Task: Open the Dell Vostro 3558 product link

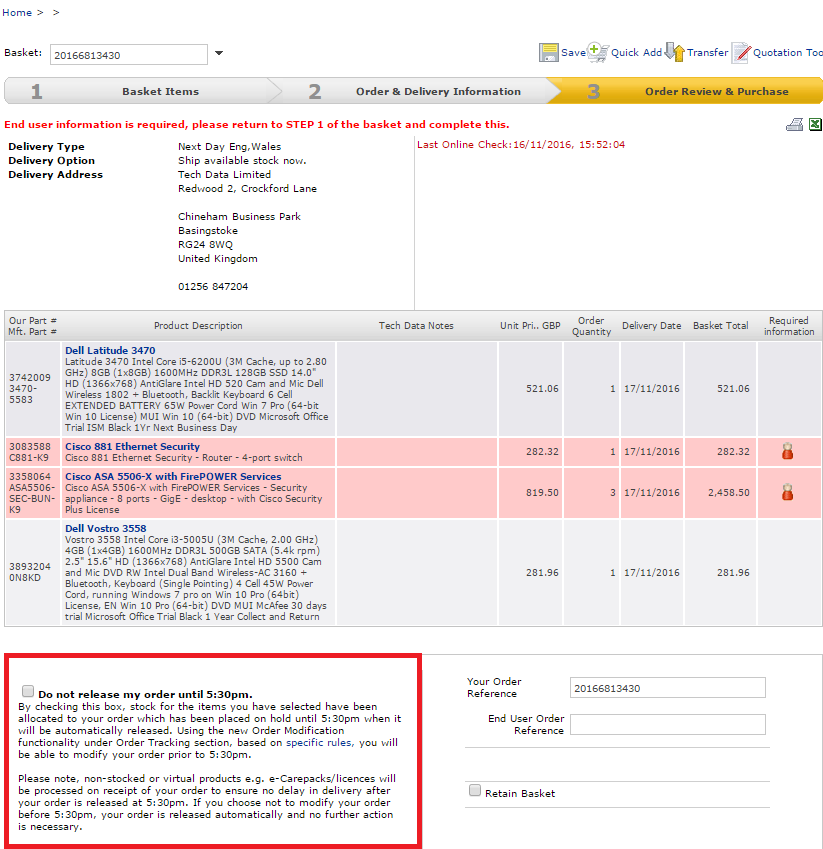Action: (105, 528)
